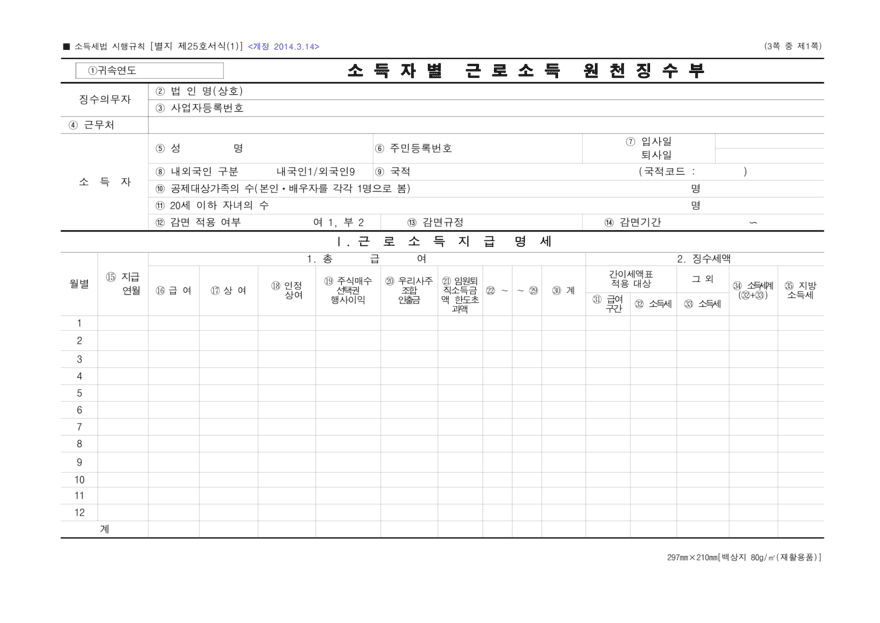Viewport: 880px width, 623px height.
Task: Click month row 4
Action: tap(442, 376)
